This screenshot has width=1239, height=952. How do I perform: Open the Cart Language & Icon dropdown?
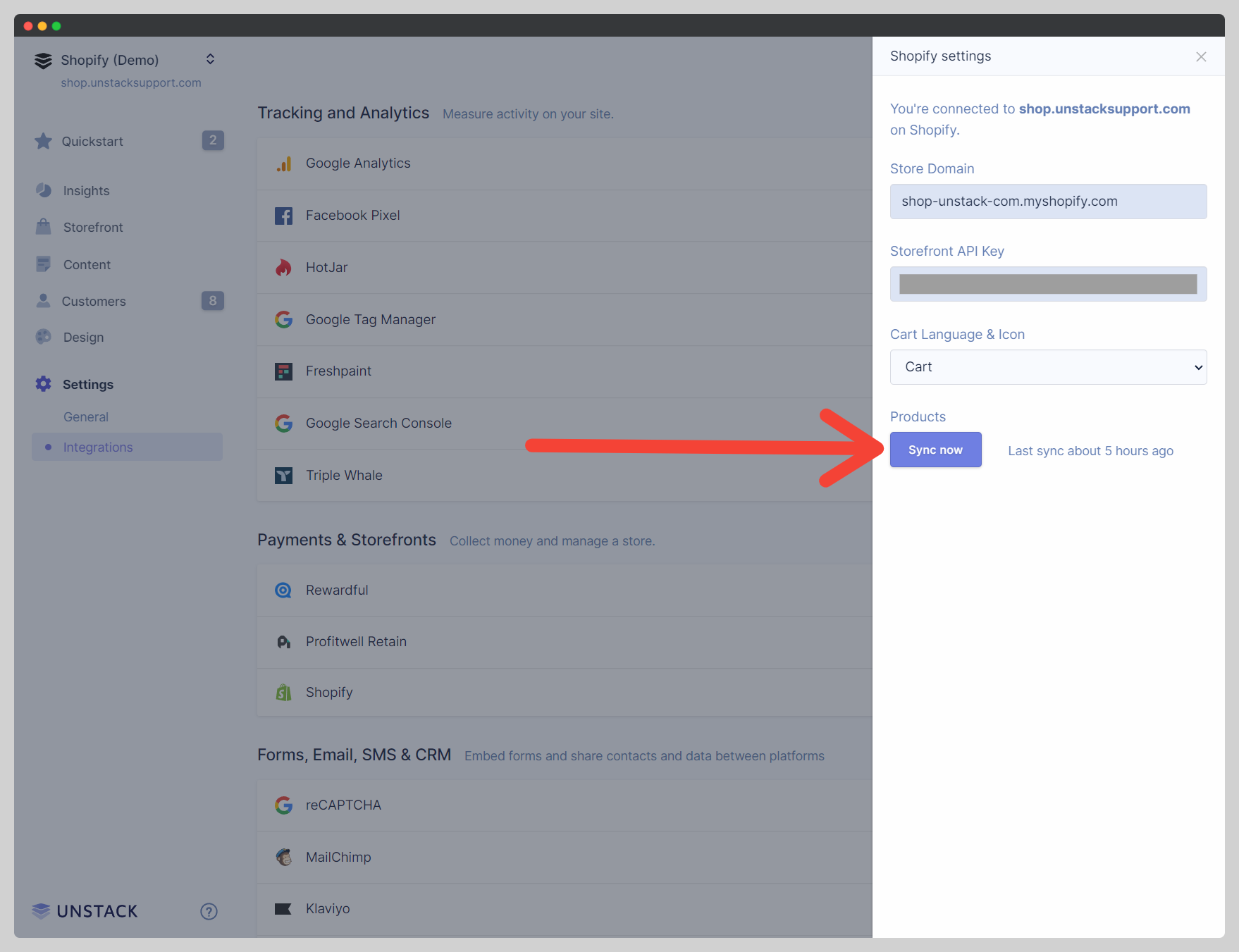pyautogui.click(x=1047, y=367)
